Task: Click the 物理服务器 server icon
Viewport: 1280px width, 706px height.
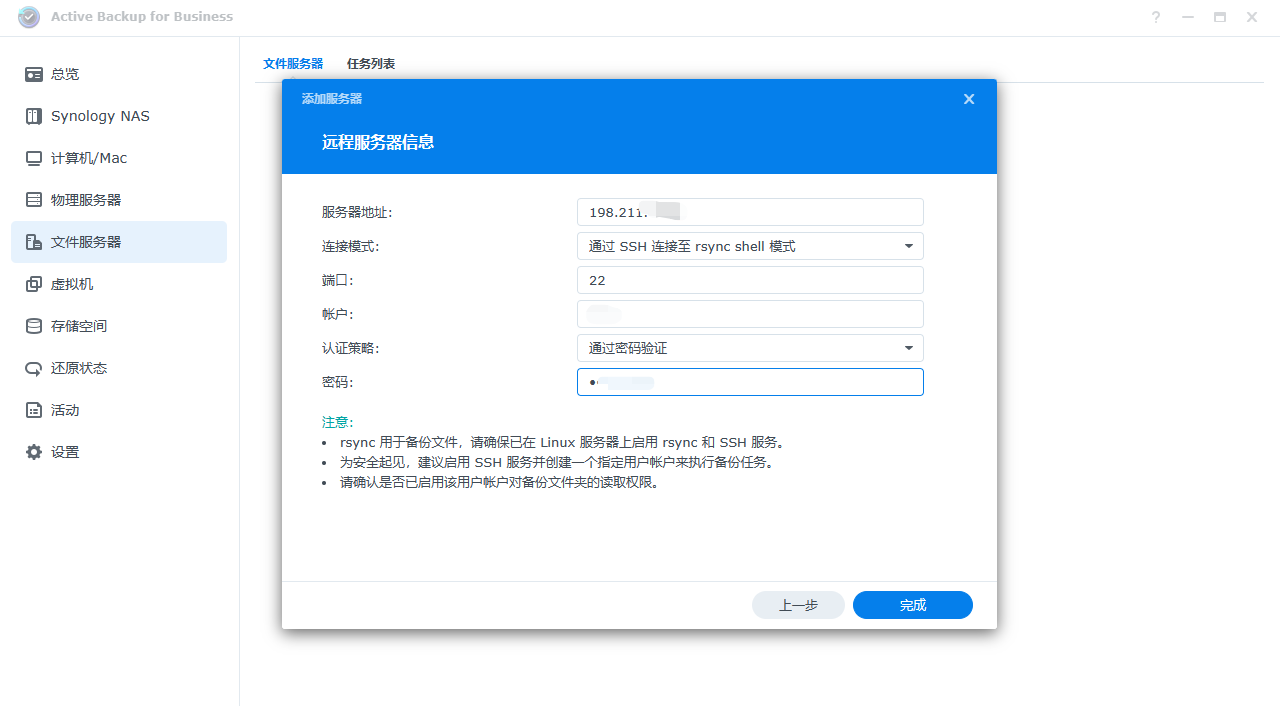Action: pos(34,200)
